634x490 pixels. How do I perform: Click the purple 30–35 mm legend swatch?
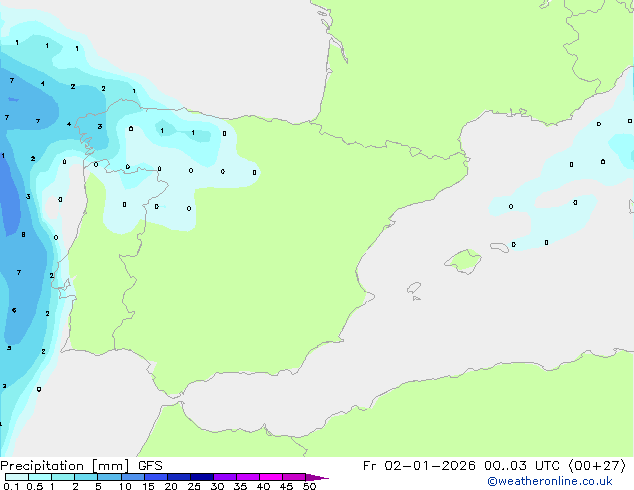[225, 477]
